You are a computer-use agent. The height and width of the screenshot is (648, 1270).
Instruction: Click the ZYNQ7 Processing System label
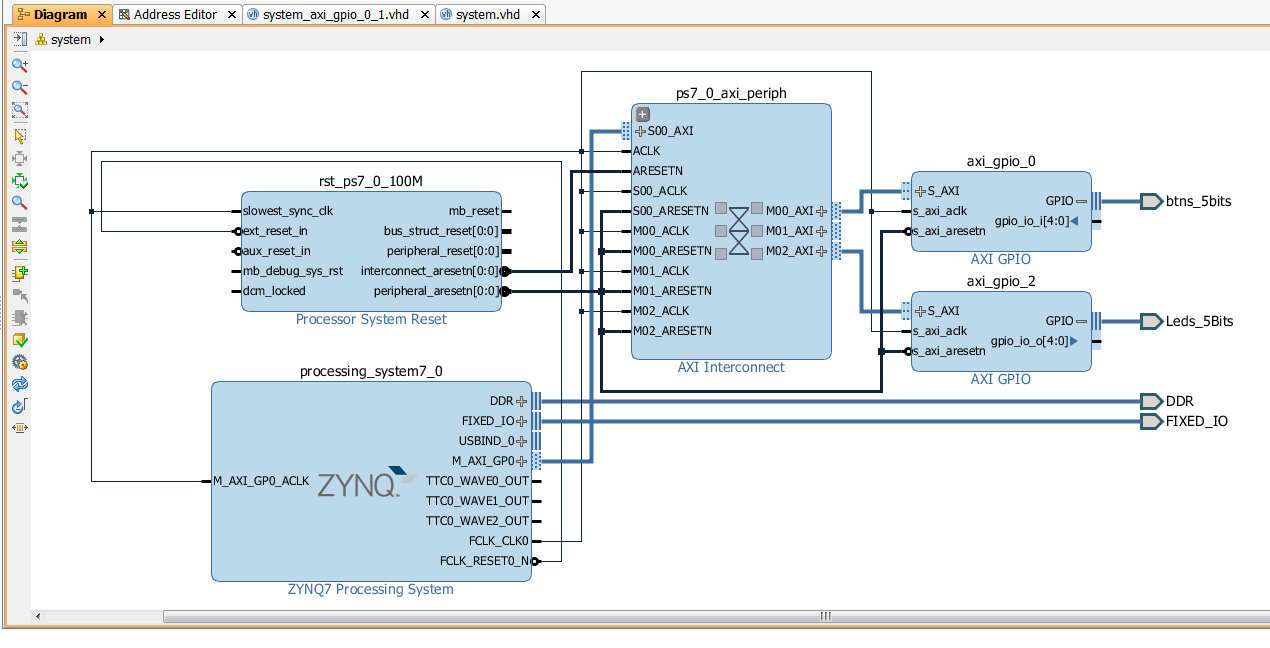pyautogui.click(x=370, y=589)
